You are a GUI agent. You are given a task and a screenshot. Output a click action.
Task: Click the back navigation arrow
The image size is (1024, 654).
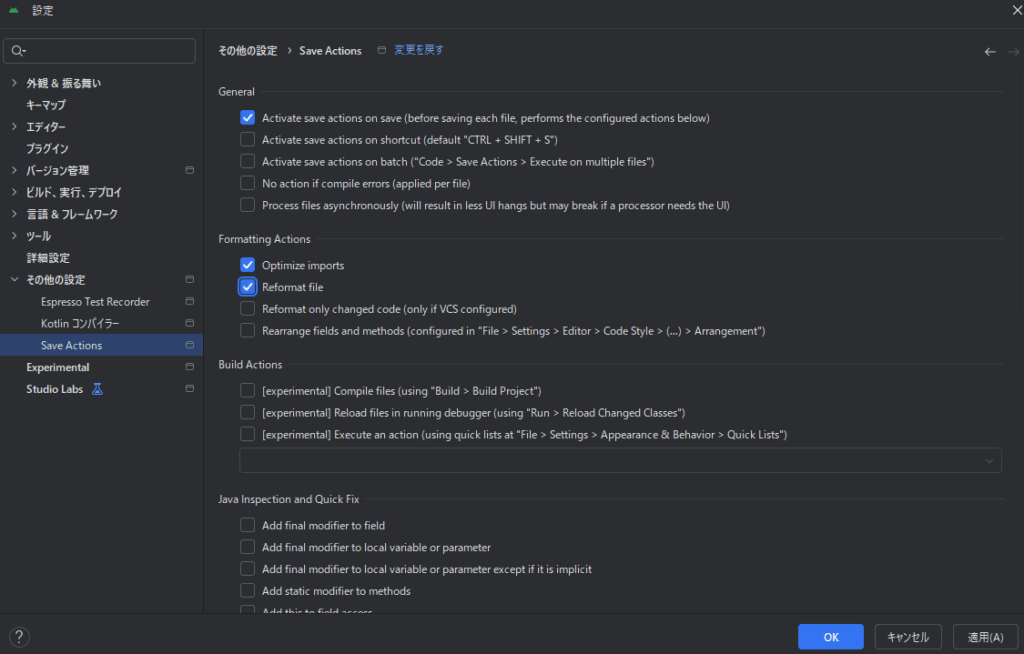pyautogui.click(x=990, y=51)
